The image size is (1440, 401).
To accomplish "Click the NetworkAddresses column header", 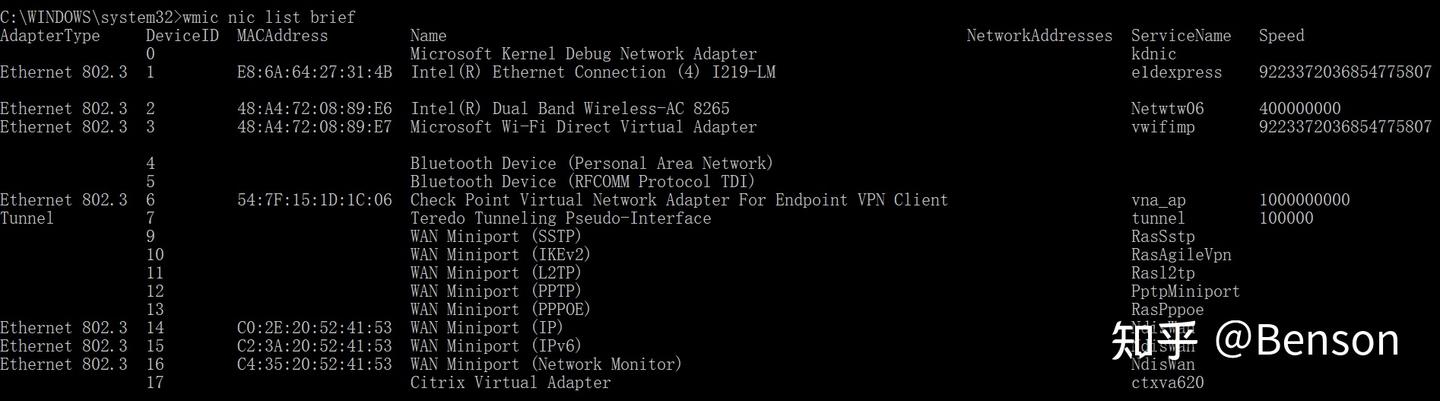I will click(x=1039, y=36).
